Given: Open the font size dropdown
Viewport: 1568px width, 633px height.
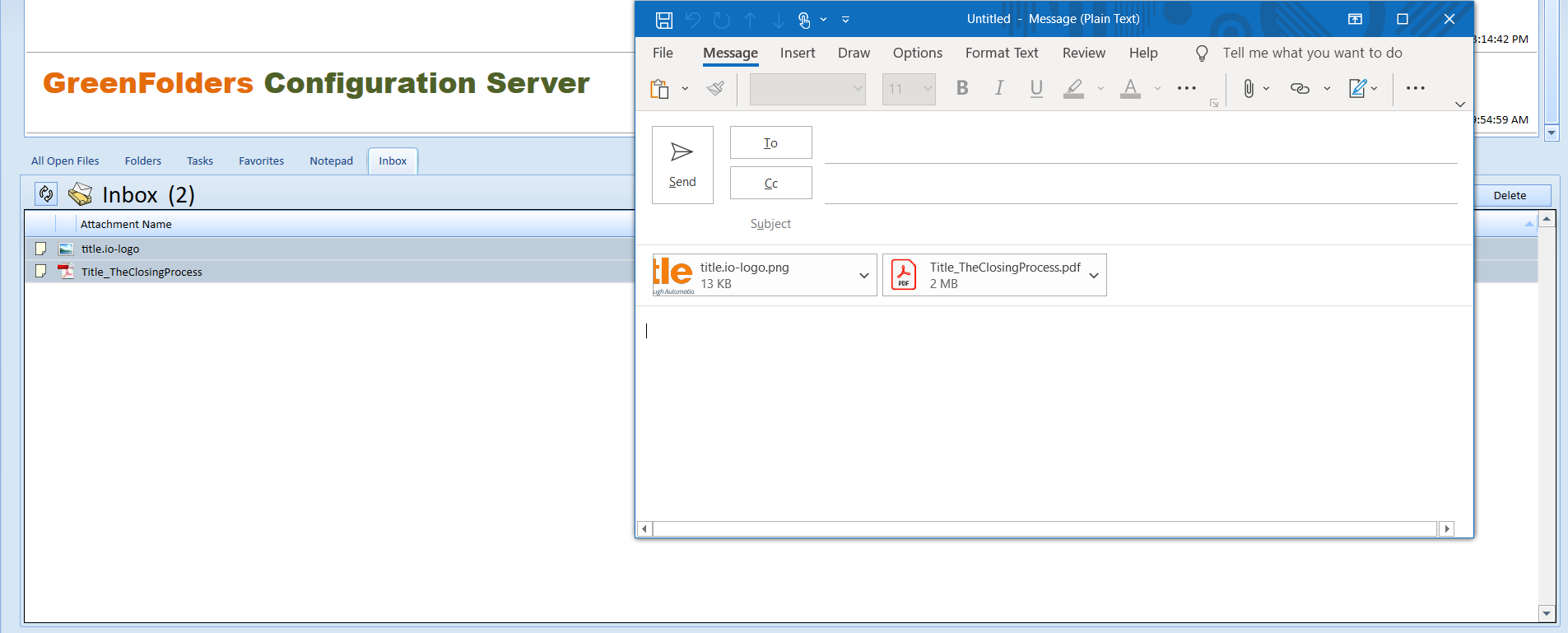Looking at the screenshot, I should [928, 89].
